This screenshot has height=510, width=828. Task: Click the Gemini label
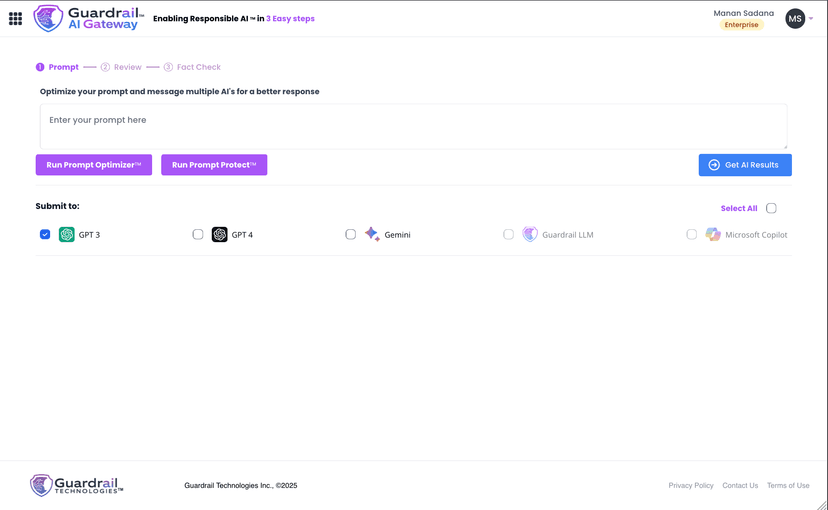[x=397, y=235]
